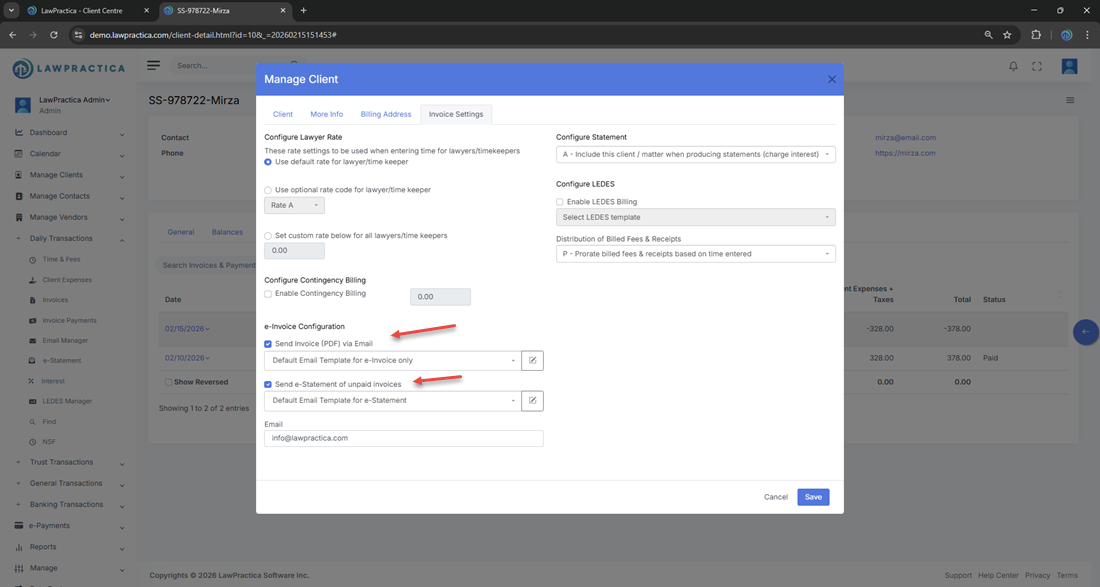Select 'Set custom rate below' radio option
The height and width of the screenshot is (587, 1100).
coord(268,236)
